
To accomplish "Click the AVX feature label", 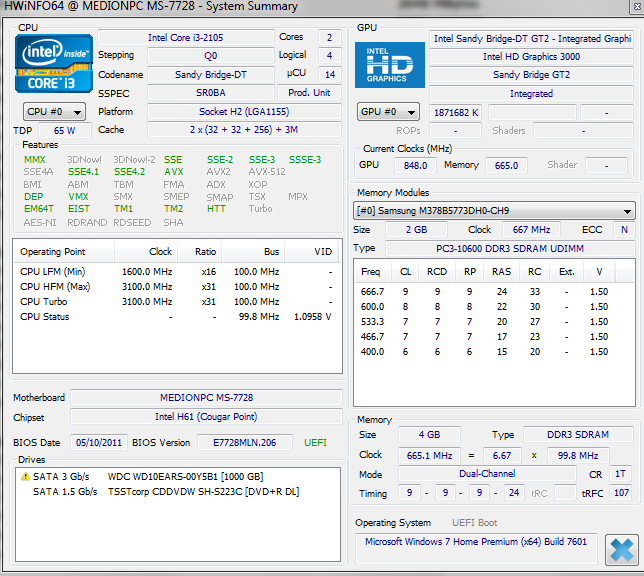I will 174,172.
